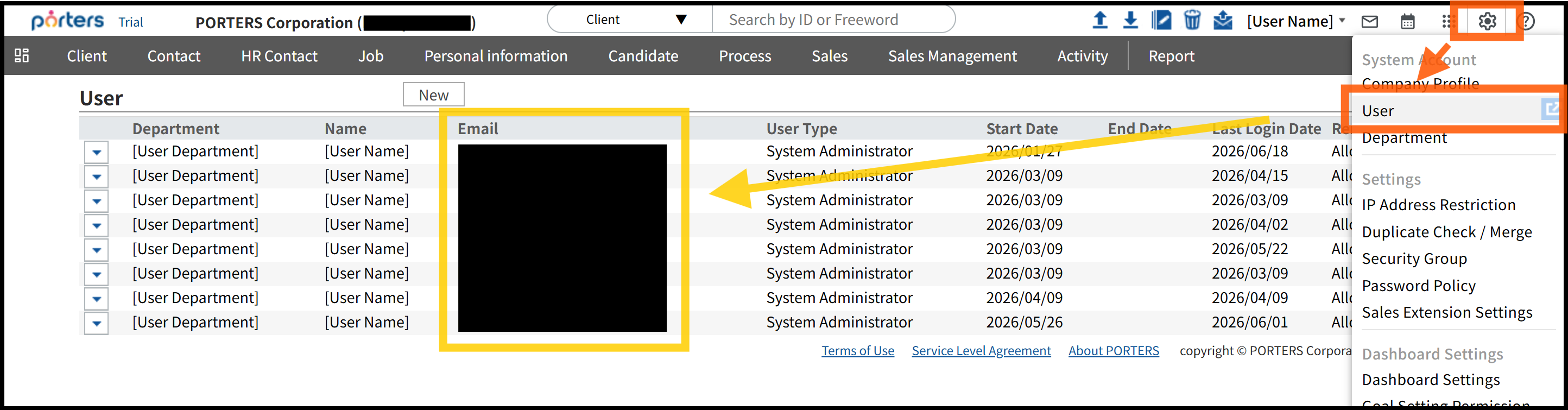Click the dashboard icon in navigation bar

22,55
